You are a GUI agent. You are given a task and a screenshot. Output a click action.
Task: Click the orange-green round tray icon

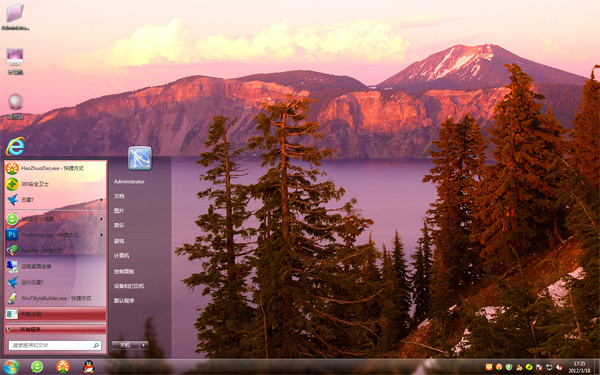(499, 367)
